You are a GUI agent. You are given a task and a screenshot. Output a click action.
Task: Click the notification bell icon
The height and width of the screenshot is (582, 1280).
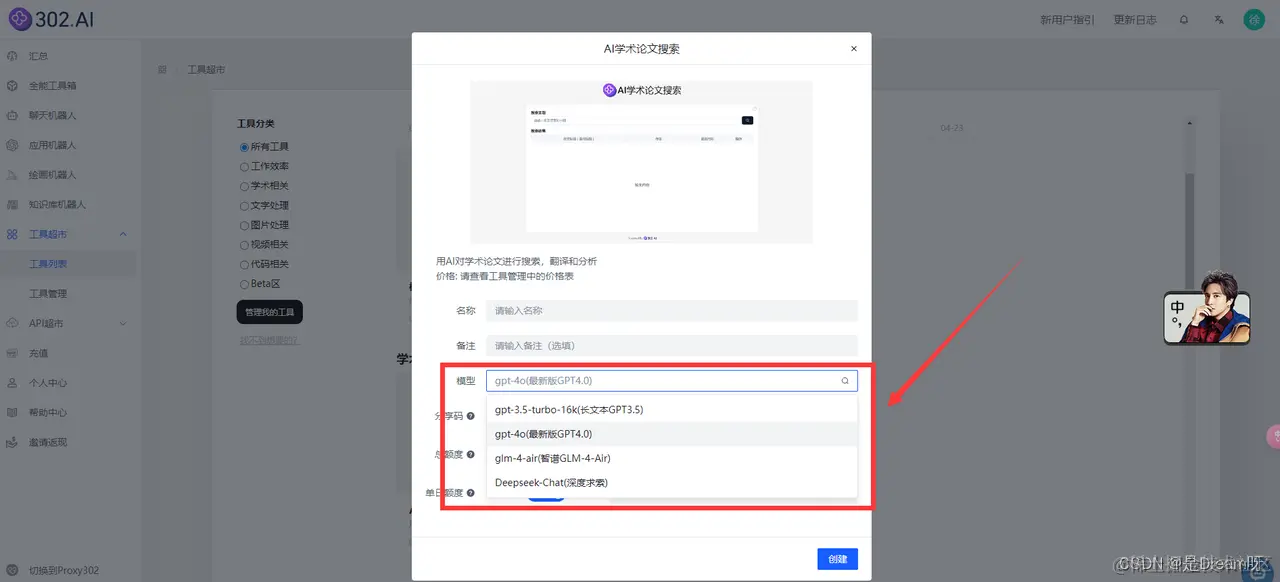tap(1184, 18)
